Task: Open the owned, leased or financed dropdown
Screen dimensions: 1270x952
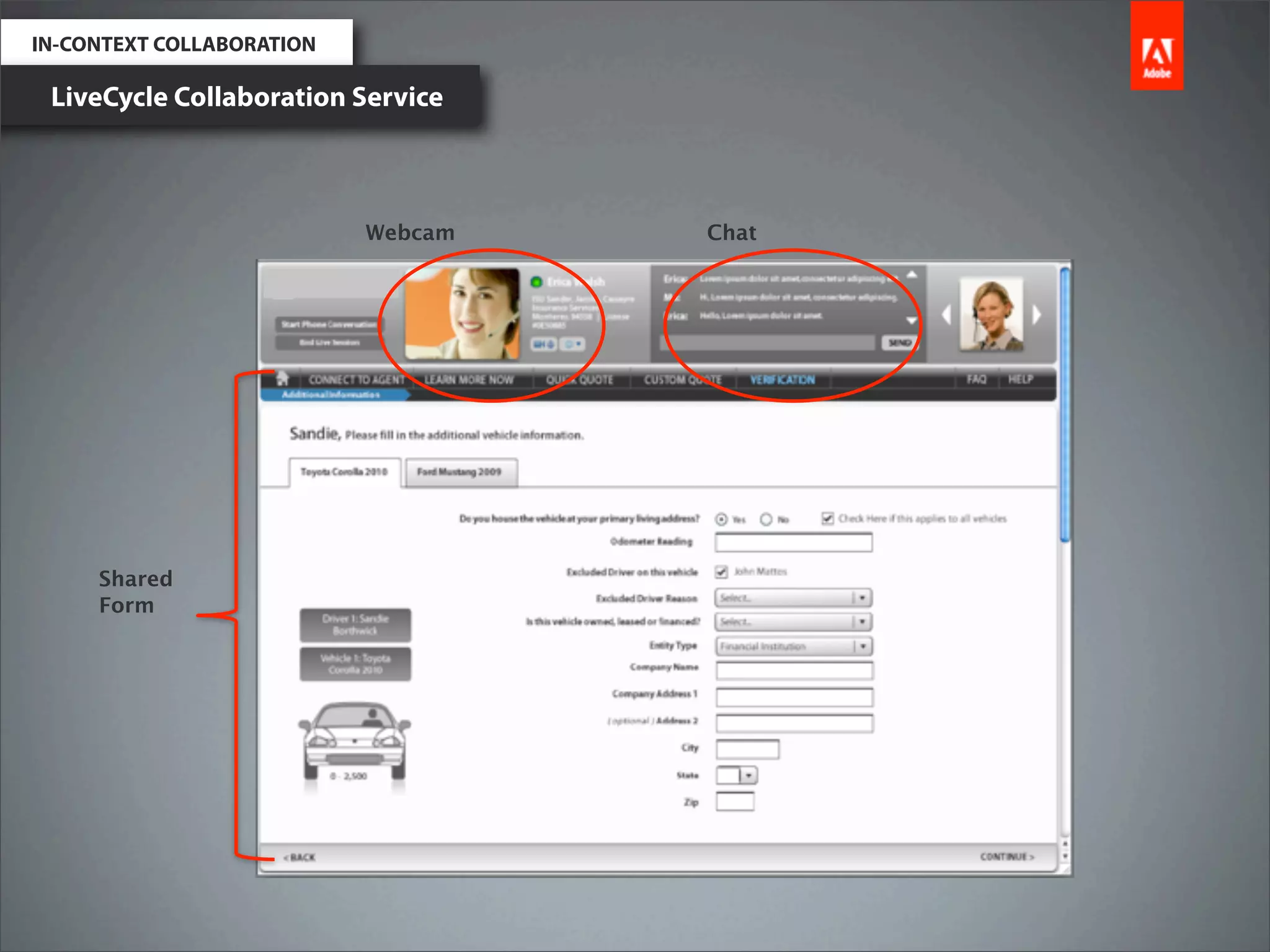Action: (x=793, y=622)
